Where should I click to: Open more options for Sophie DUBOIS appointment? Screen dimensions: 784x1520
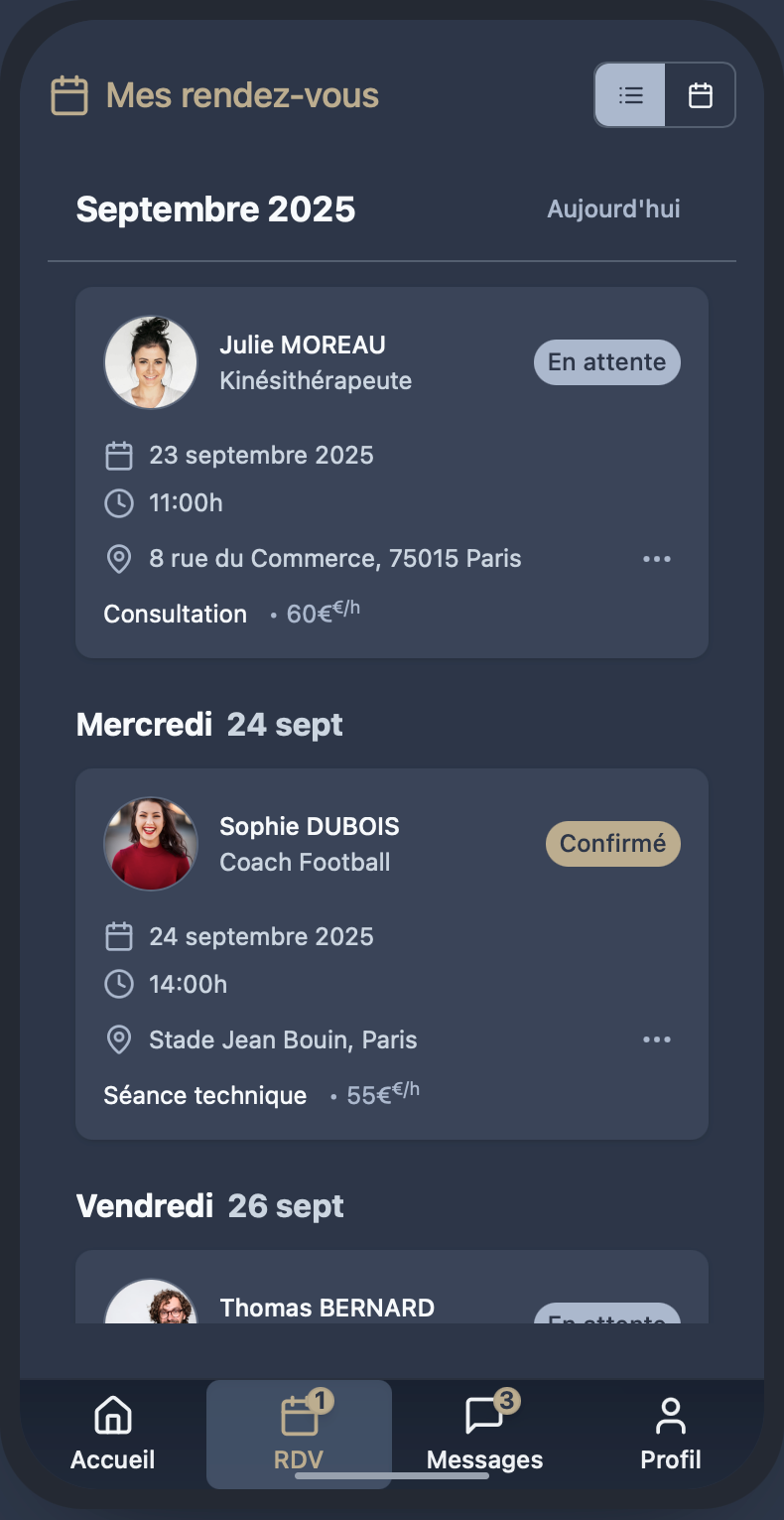click(x=657, y=1039)
